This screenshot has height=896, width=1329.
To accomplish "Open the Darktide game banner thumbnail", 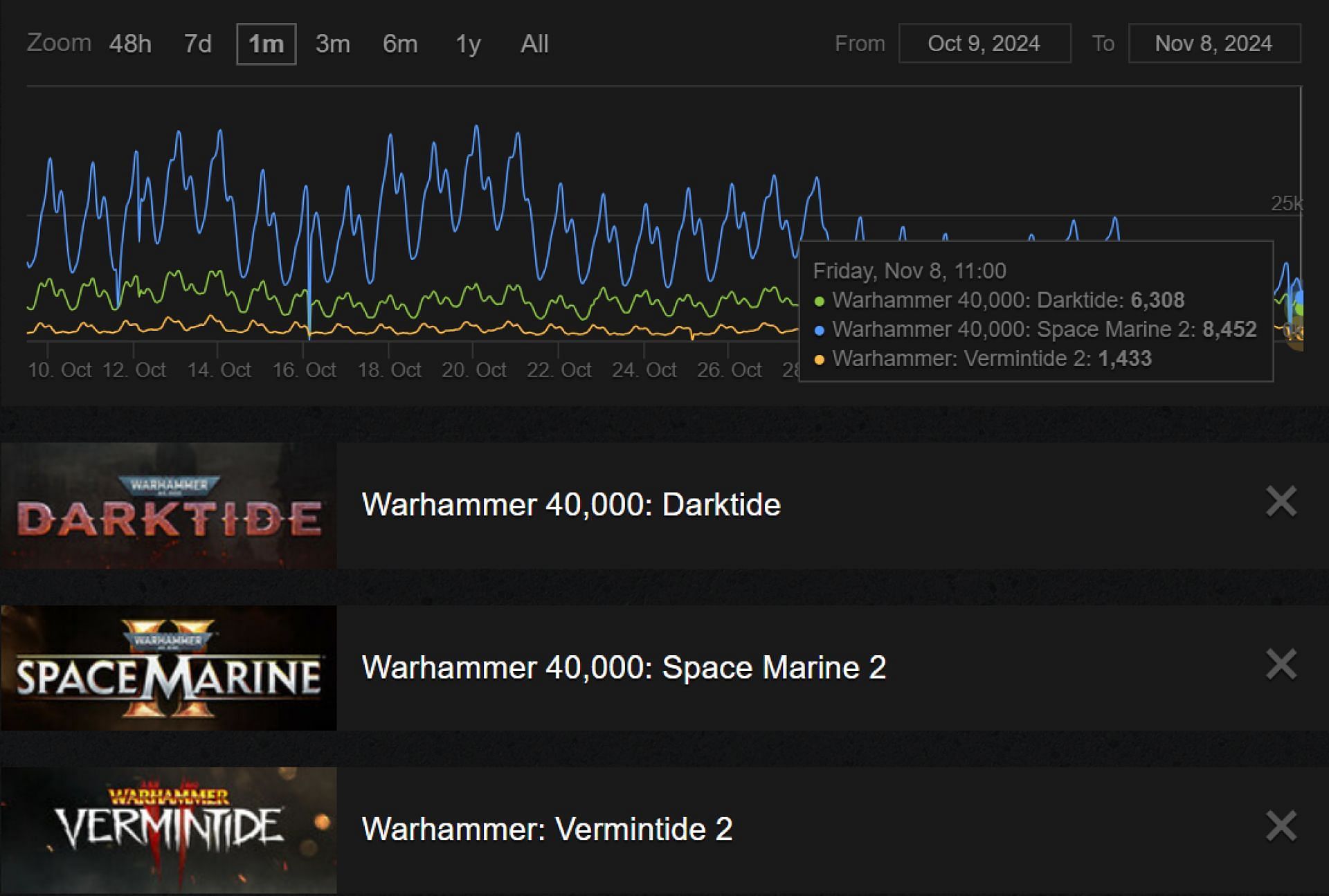I will [168, 505].
